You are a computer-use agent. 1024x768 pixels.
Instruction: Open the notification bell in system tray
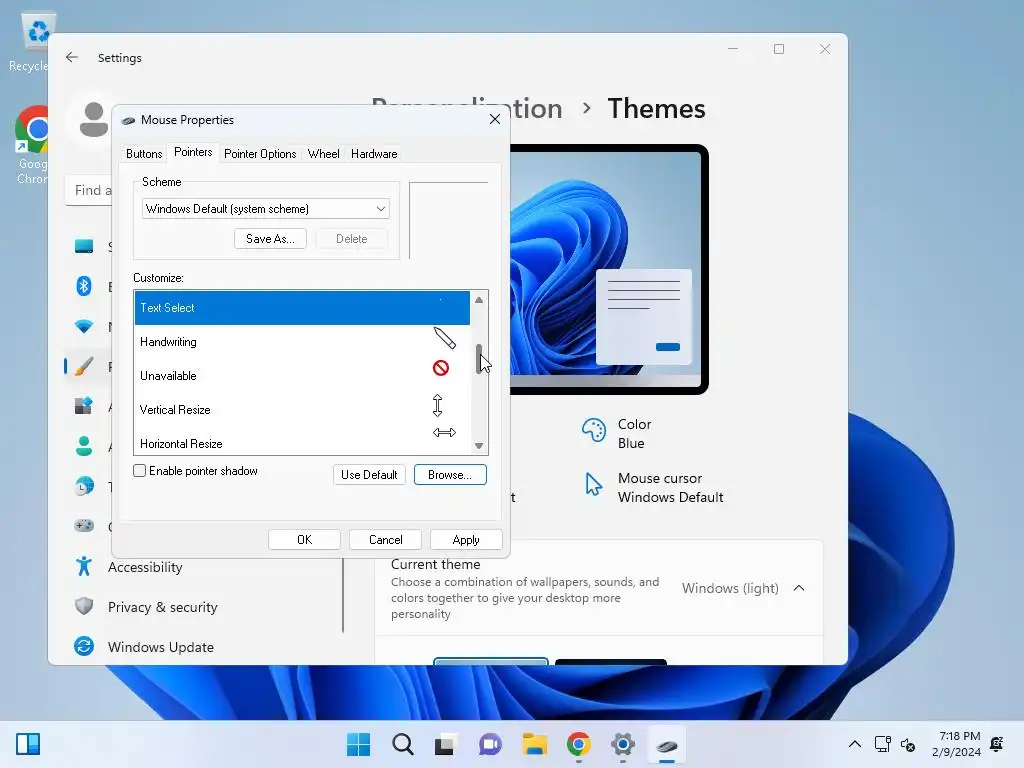click(x=997, y=744)
